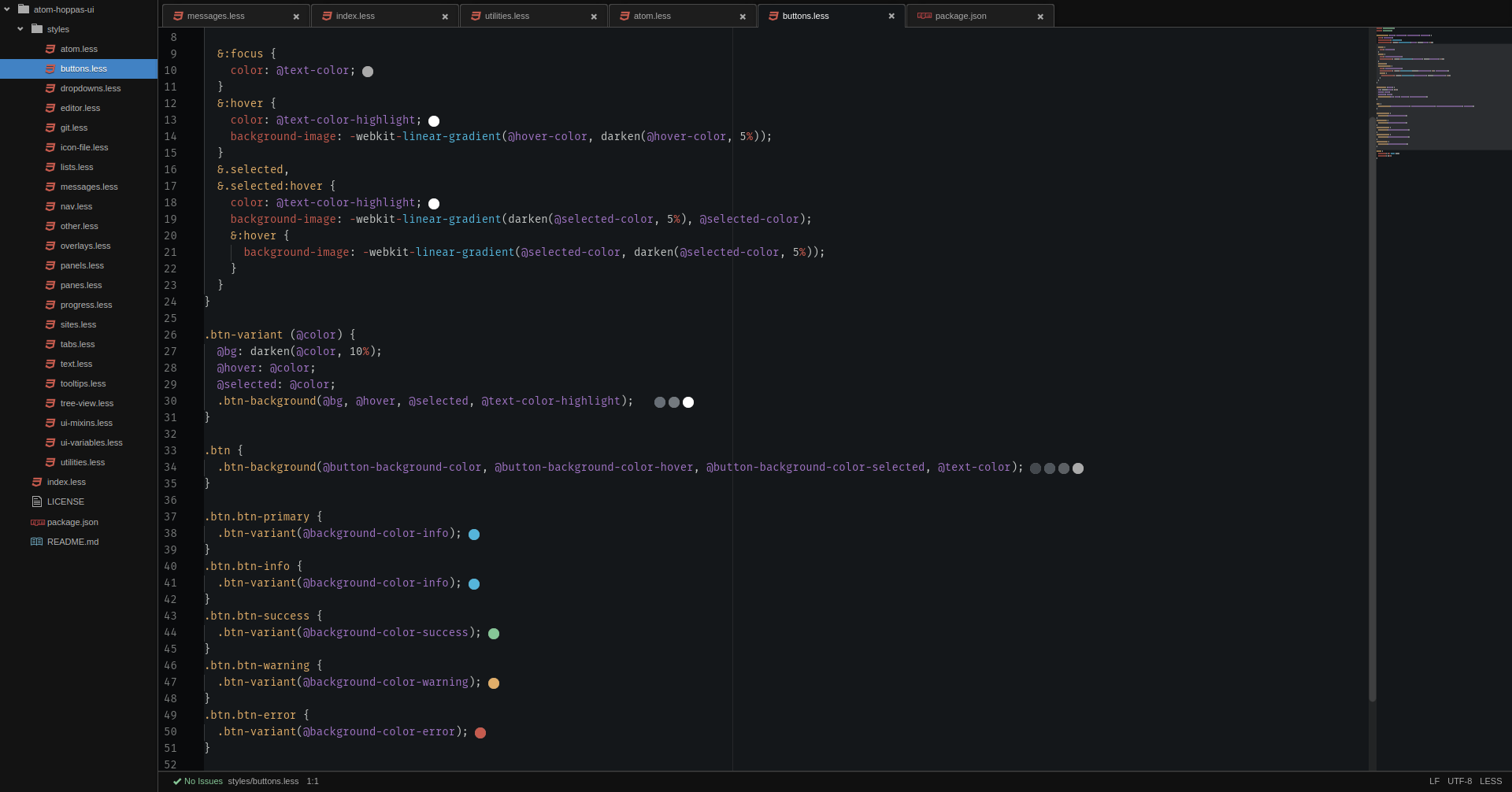The width and height of the screenshot is (1512, 792).
Task: Click the package.json npm icon in tree
Action: (38, 522)
